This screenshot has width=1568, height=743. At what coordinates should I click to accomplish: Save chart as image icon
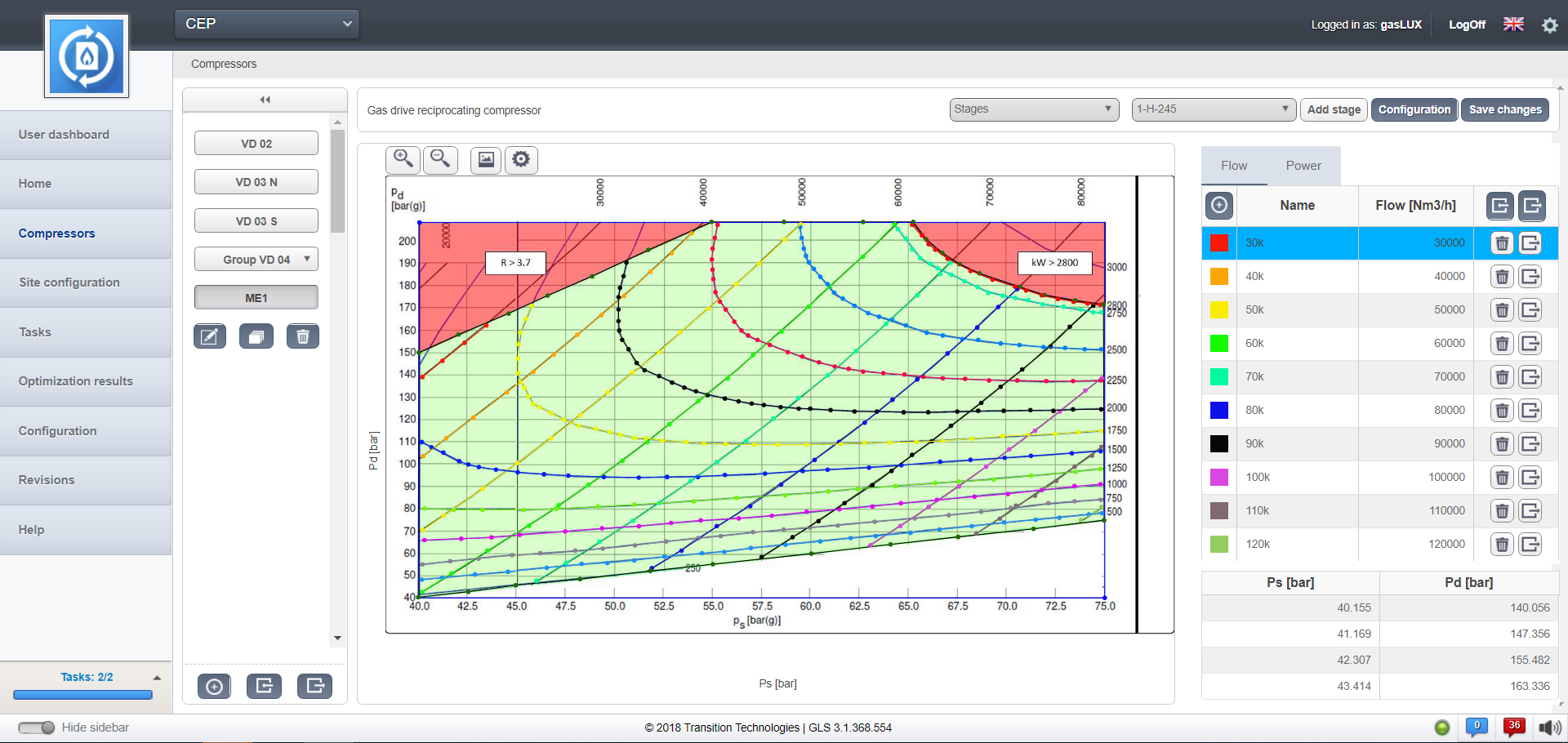pos(486,159)
